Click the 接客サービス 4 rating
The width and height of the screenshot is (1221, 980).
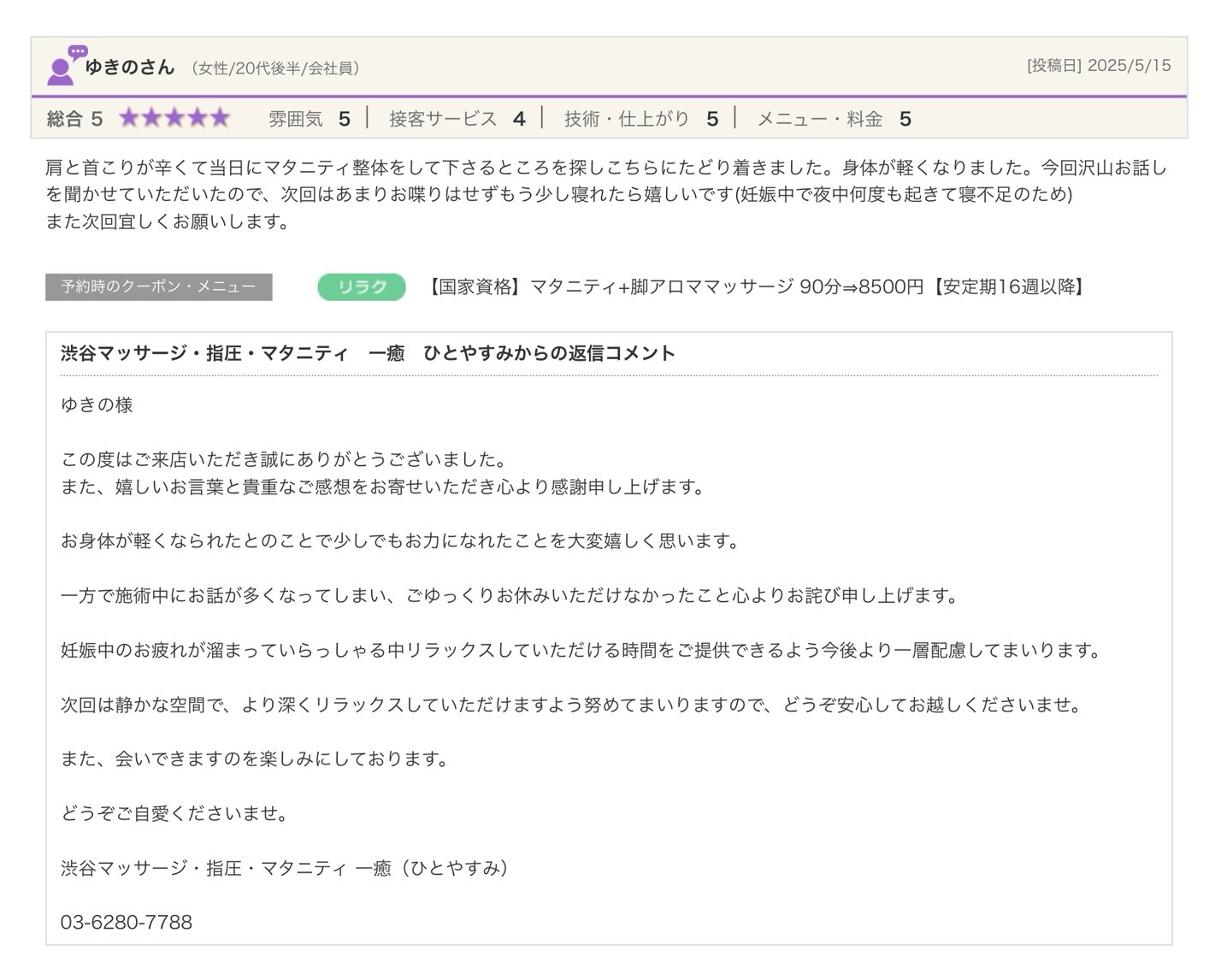point(457,119)
